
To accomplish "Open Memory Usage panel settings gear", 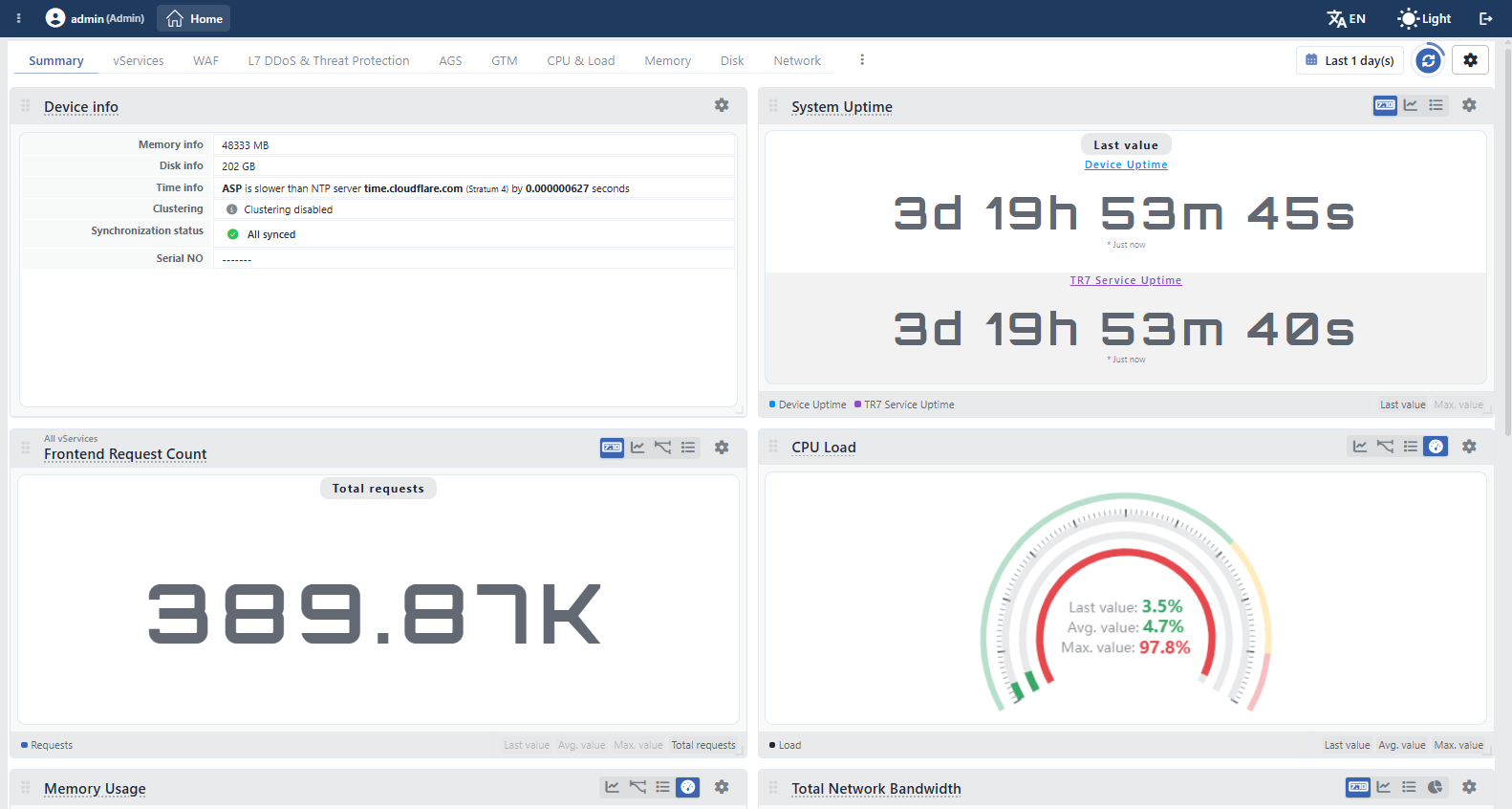I will point(722,787).
